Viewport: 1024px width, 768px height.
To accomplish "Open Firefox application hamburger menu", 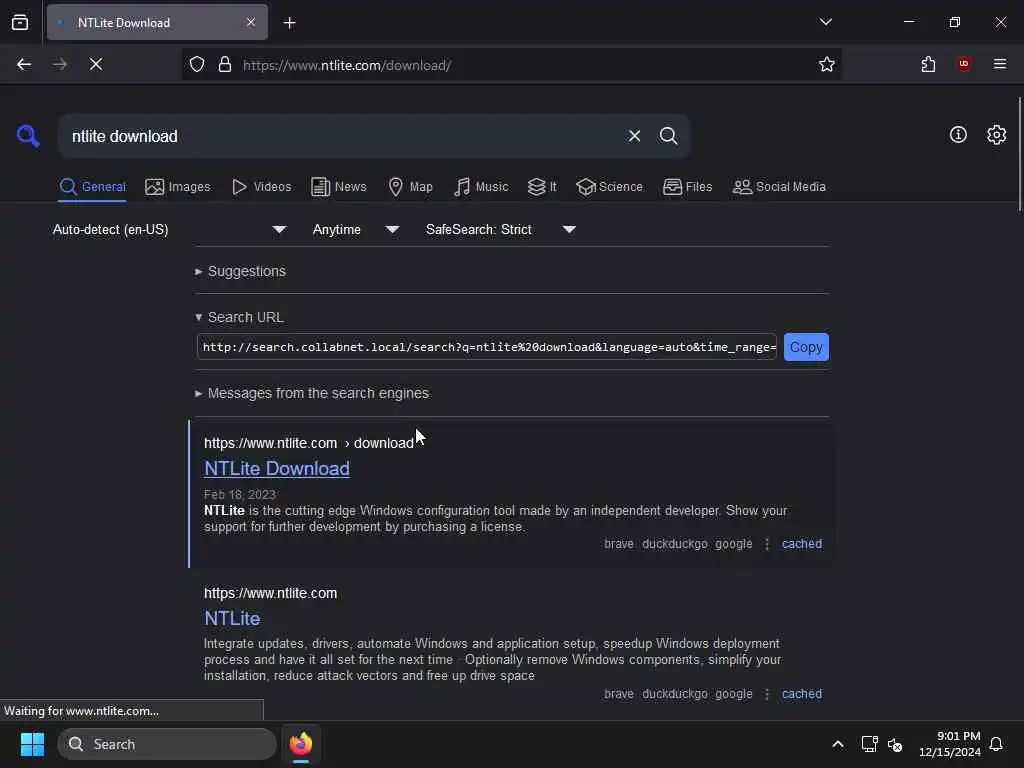I will (1000, 64).
